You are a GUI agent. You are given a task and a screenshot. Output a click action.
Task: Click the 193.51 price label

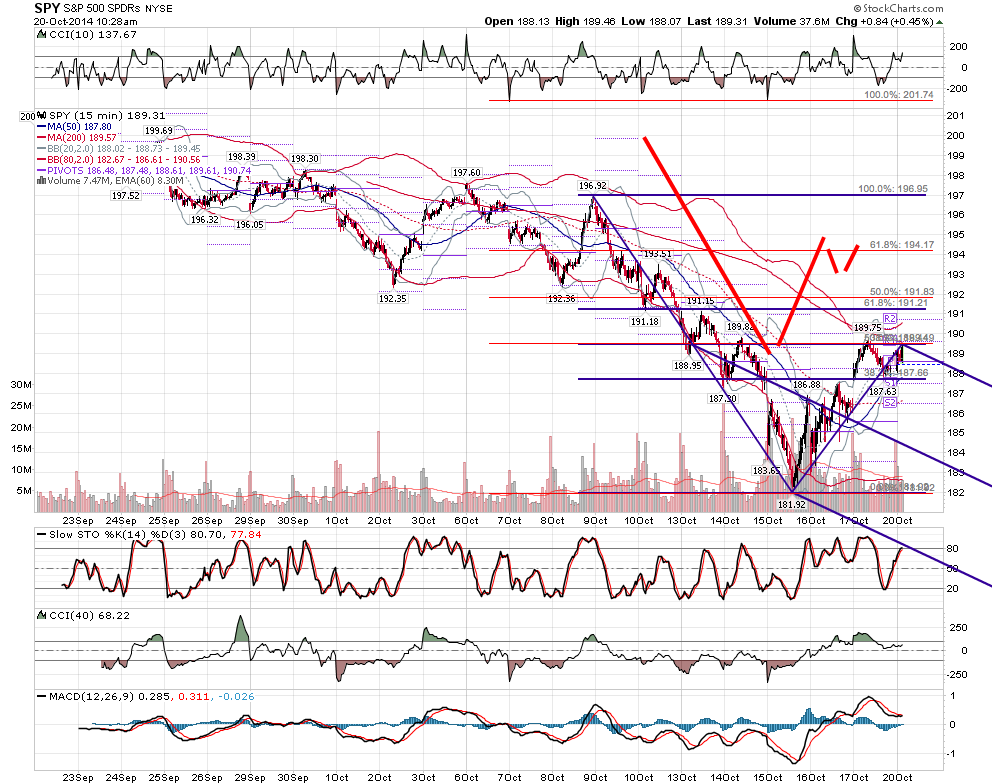(x=658, y=254)
